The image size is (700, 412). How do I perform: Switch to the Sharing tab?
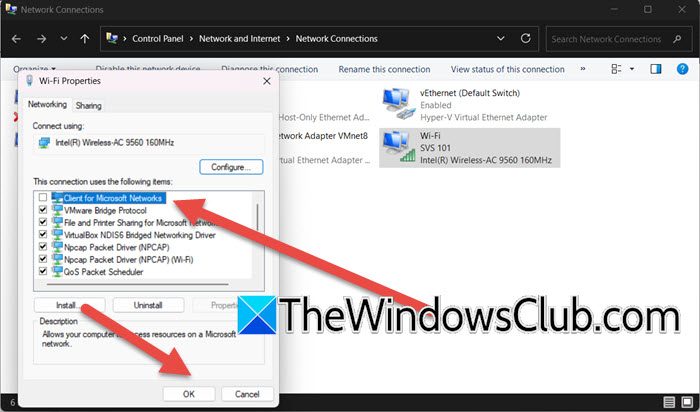pyautogui.click(x=88, y=105)
